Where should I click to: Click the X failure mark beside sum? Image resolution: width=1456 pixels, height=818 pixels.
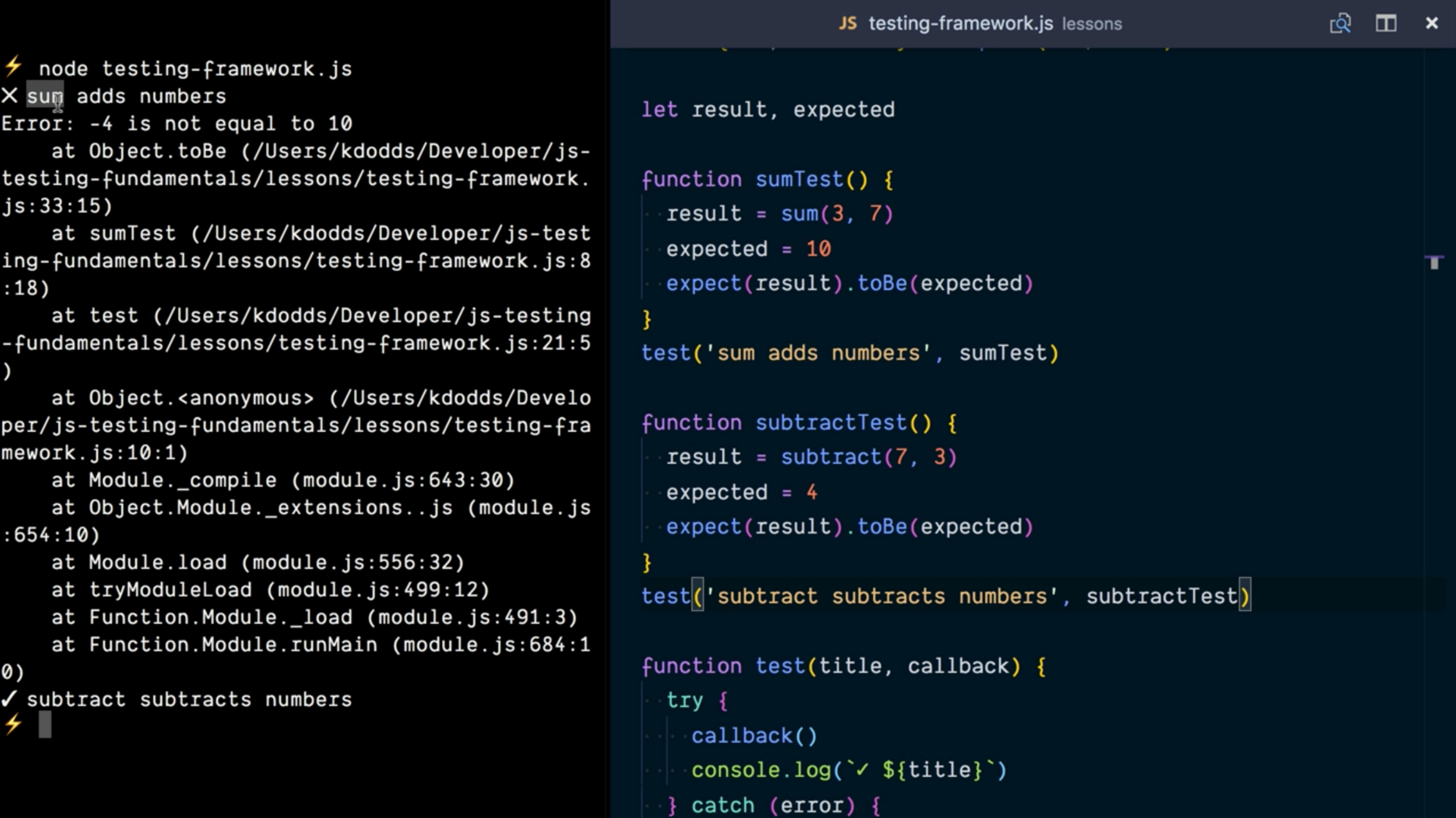pyautogui.click(x=10, y=95)
